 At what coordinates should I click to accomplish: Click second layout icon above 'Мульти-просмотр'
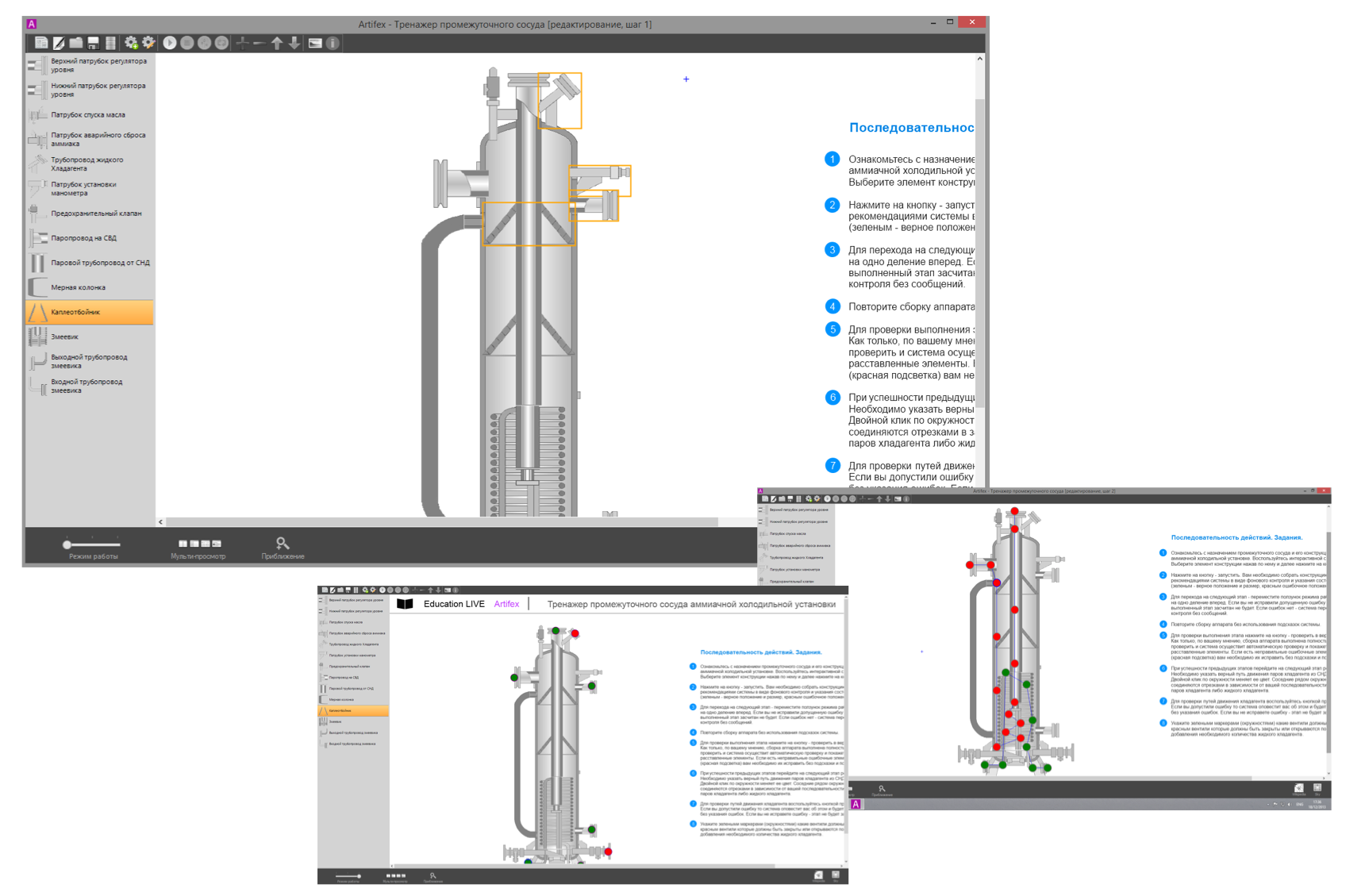pos(194,544)
